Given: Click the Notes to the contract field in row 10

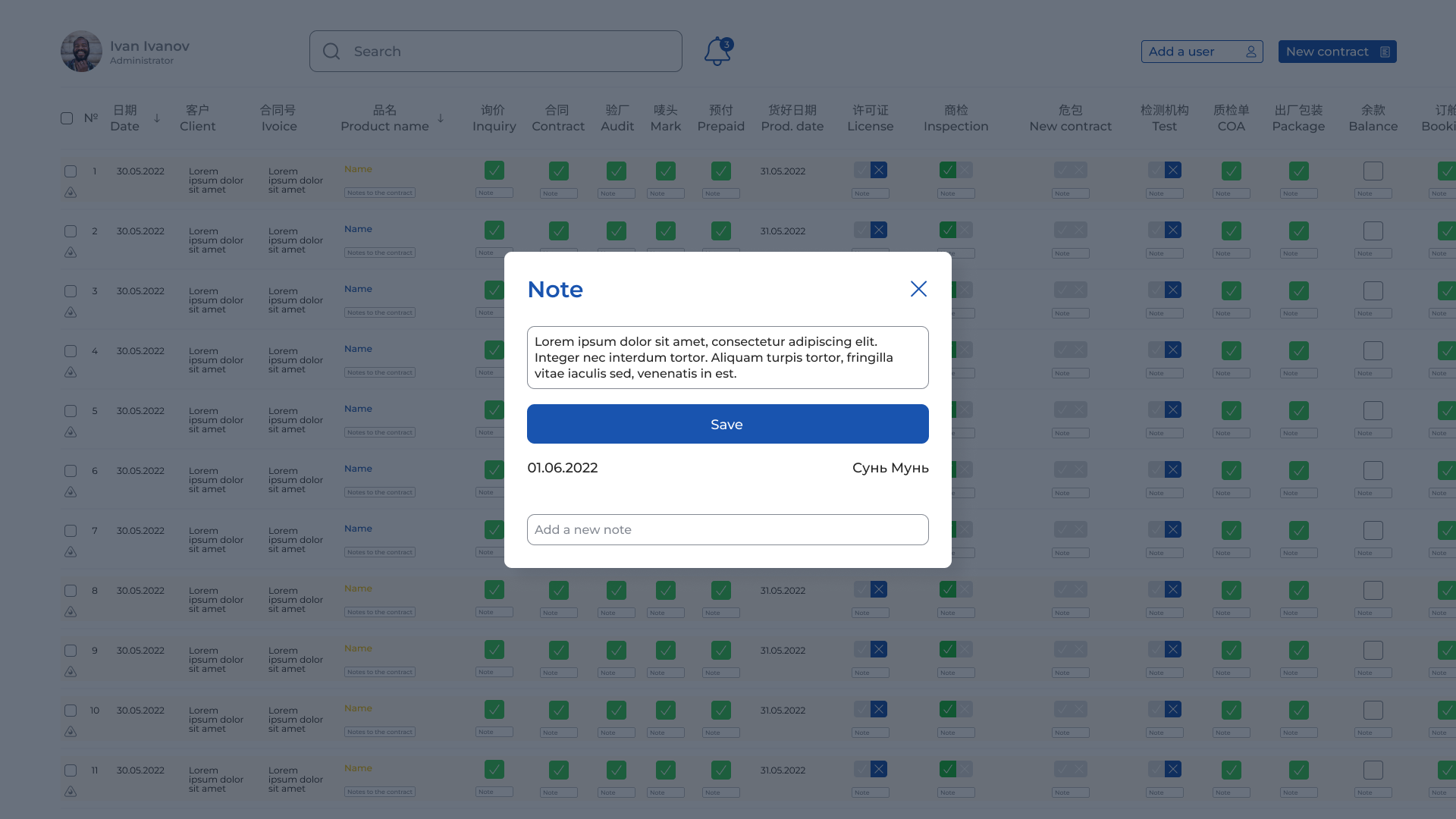Looking at the screenshot, I should click(x=379, y=732).
